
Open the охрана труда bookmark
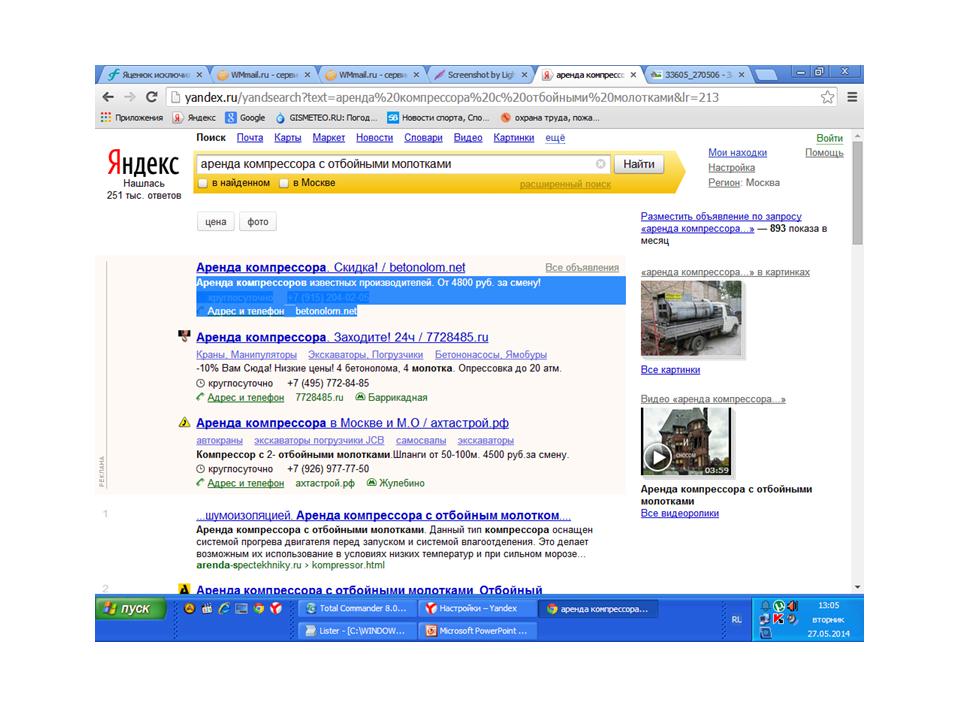tap(550, 118)
